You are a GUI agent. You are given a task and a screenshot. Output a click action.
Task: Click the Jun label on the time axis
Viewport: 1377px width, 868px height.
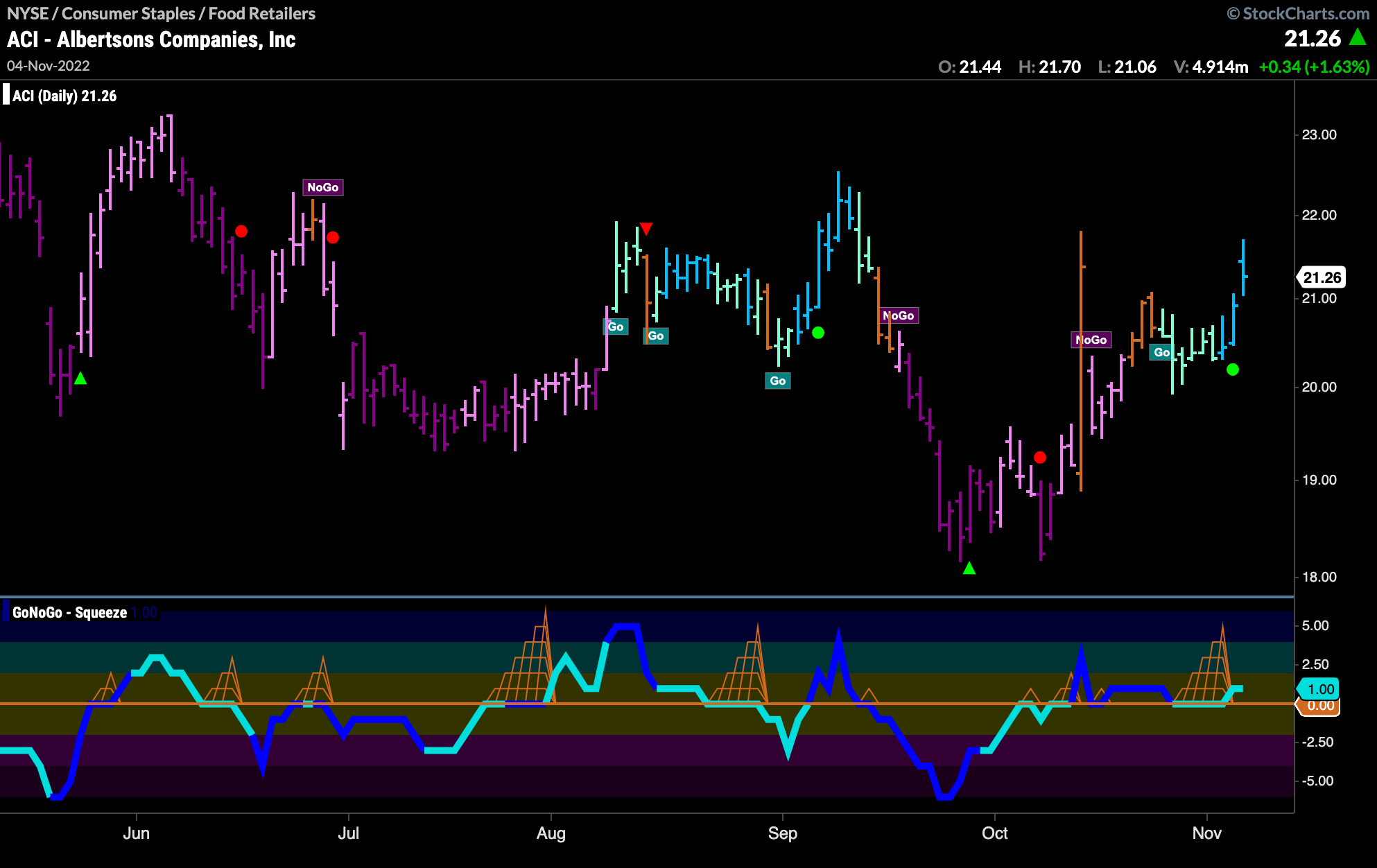pos(136,833)
